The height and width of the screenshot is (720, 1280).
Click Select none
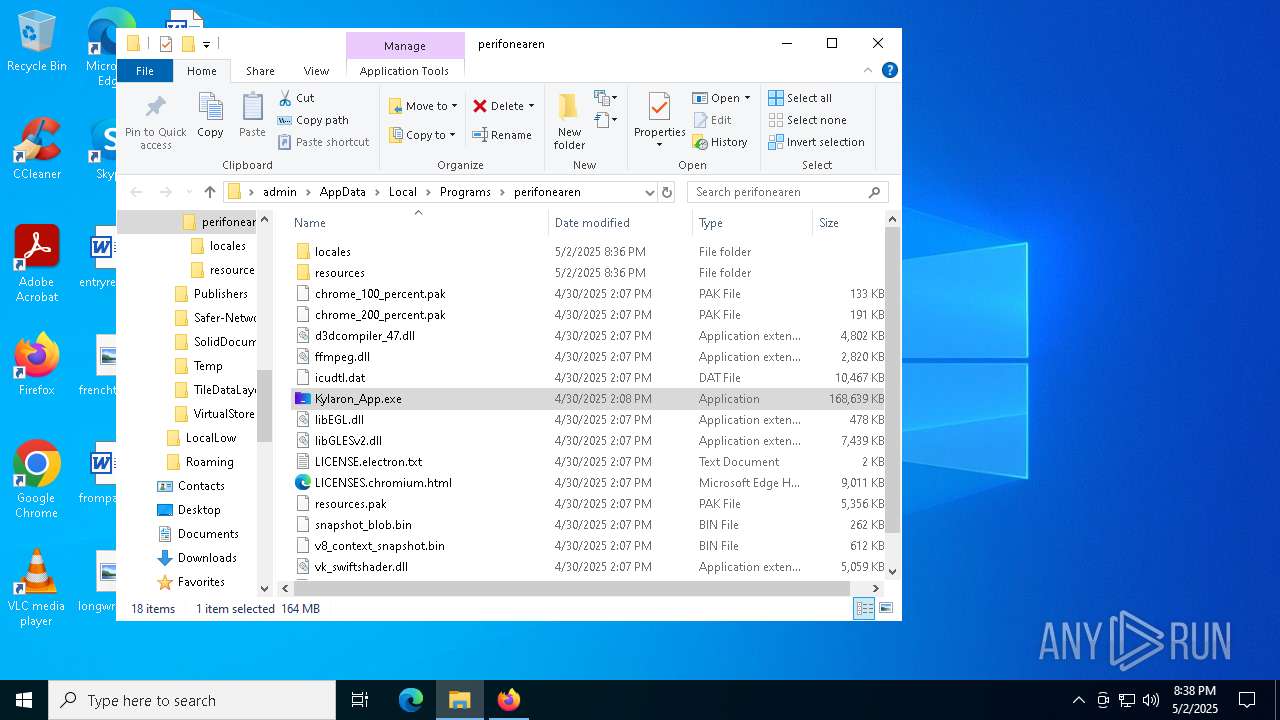click(x=808, y=120)
